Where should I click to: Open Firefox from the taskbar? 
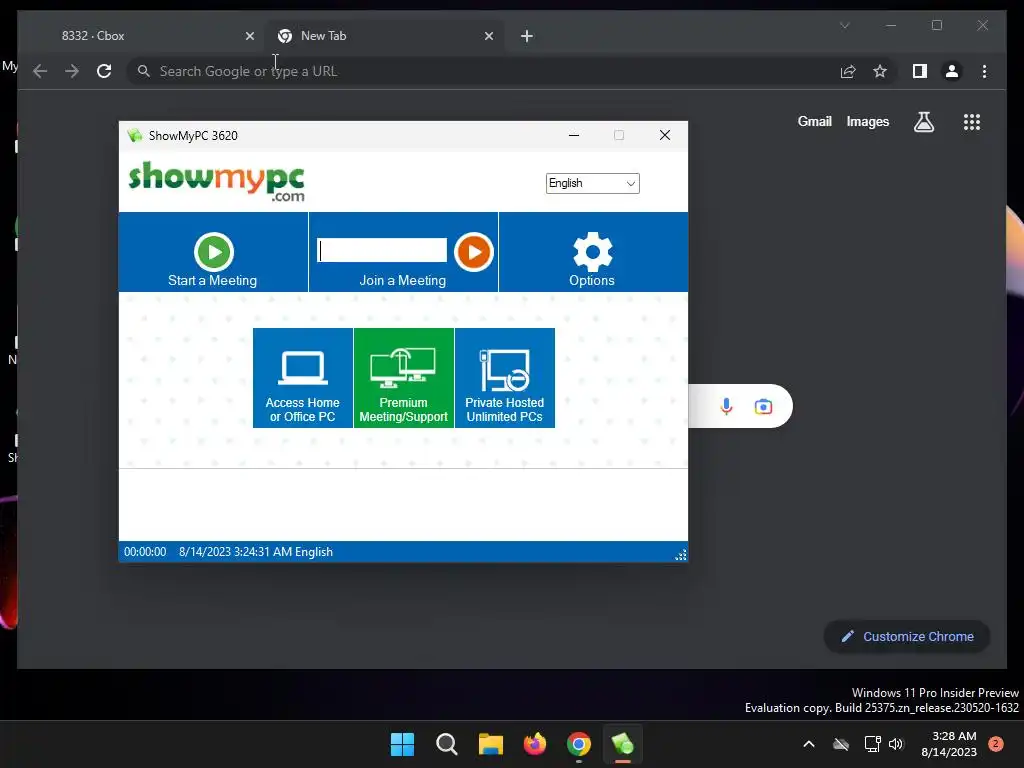(535, 744)
